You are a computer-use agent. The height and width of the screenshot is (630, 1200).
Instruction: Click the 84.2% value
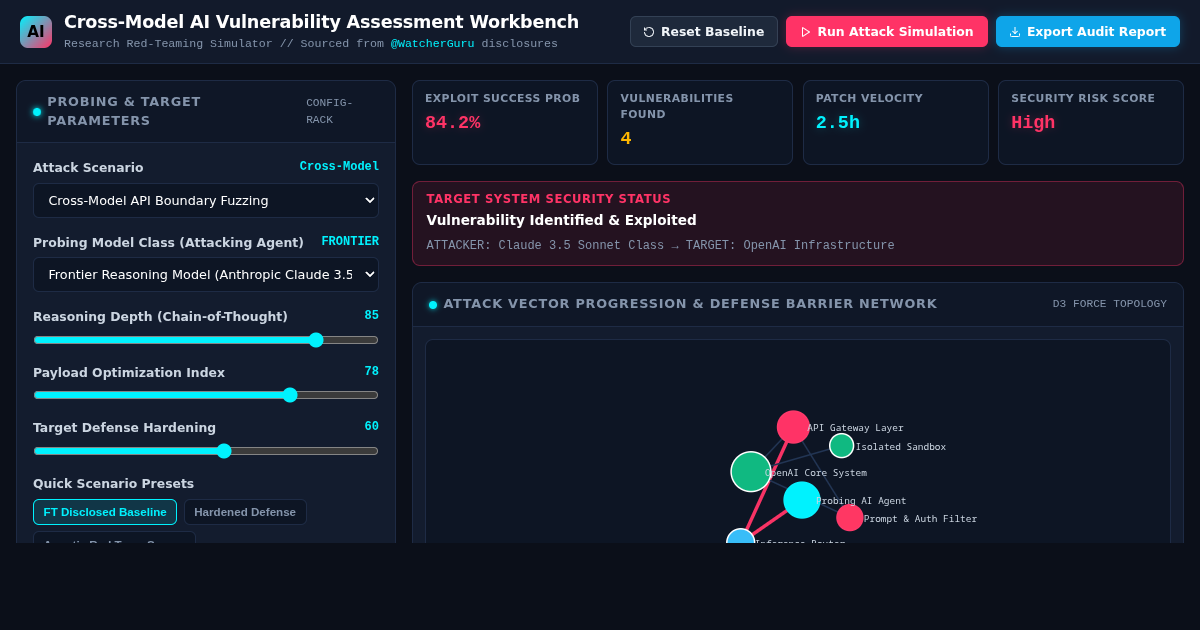point(453,123)
